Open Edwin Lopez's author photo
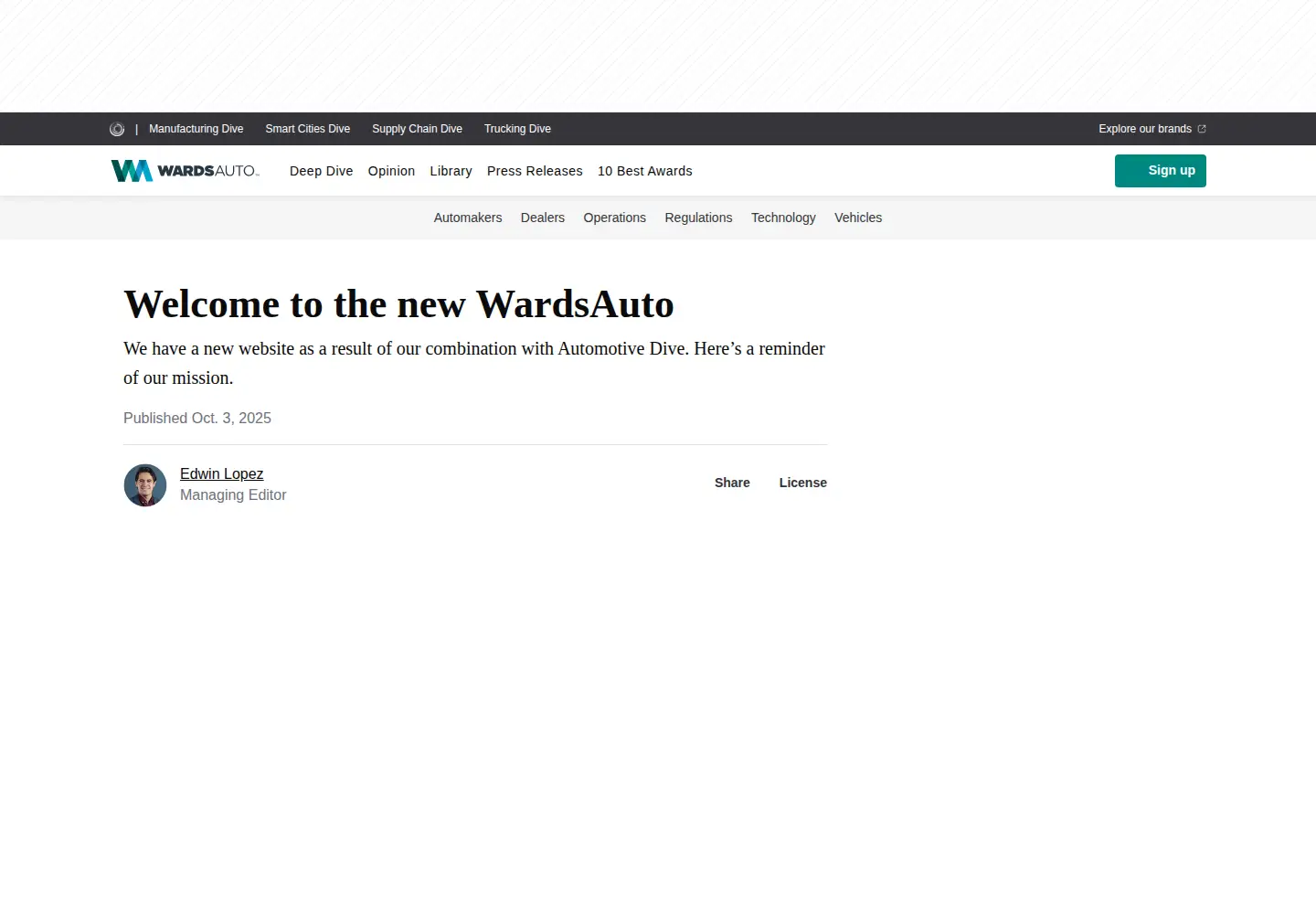Image resolution: width=1316 pixels, height=914 pixels. (x=145, y=485)
